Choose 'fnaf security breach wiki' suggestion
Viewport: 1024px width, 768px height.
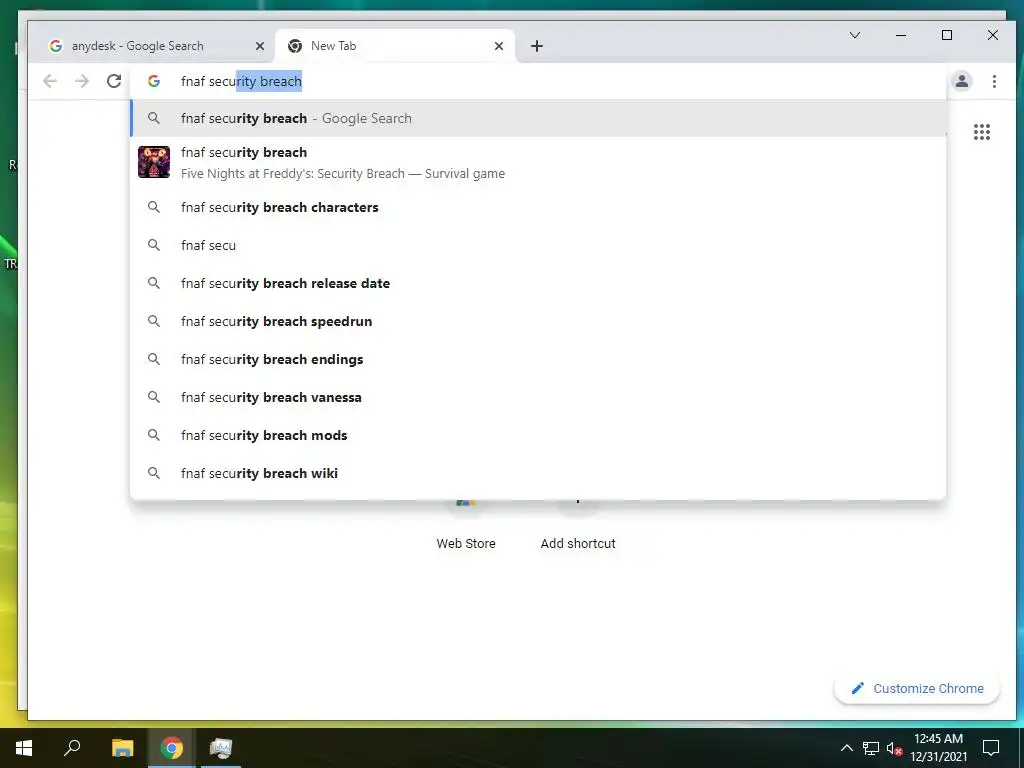coord(538,472)
